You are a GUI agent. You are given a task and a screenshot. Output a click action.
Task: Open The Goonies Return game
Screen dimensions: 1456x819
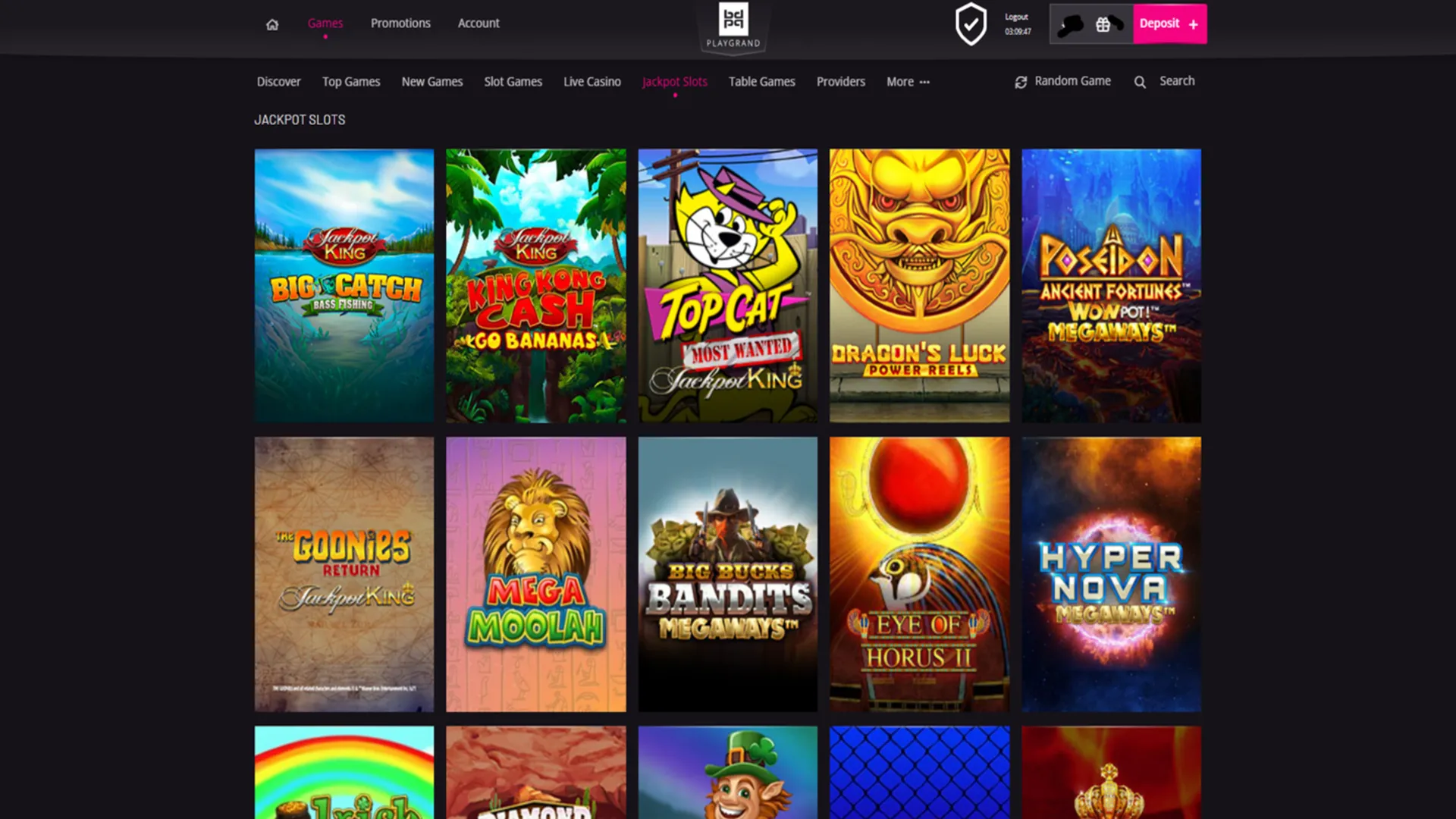tap(344, 574)
